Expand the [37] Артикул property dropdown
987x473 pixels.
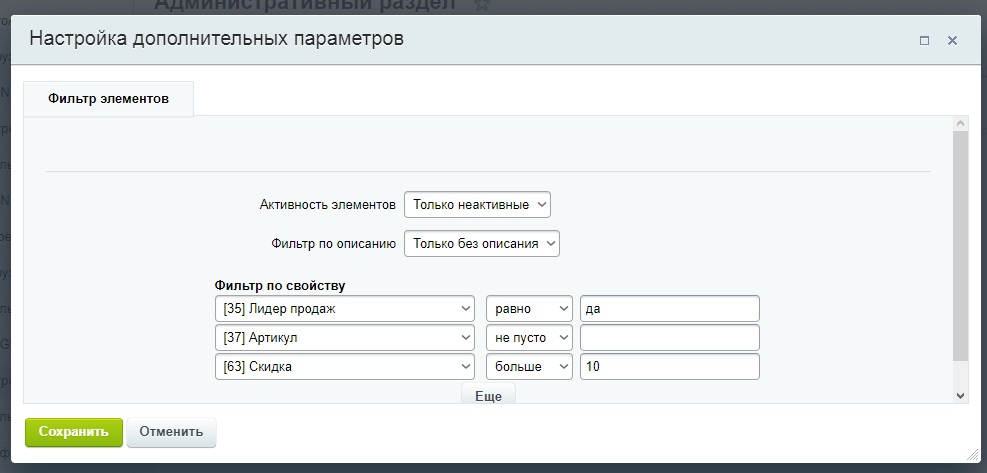point(344,338)
